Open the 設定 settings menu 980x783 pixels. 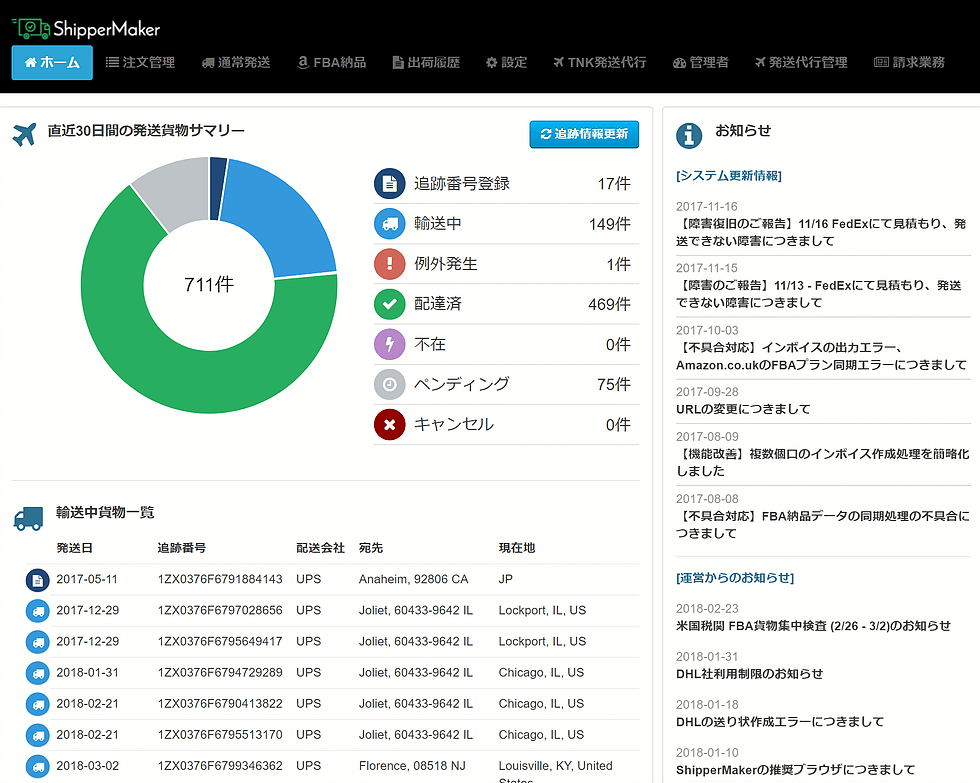[x=506, y=62]
